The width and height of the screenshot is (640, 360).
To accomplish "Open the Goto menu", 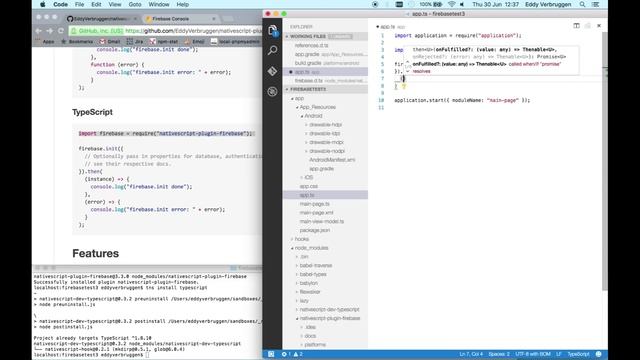I will tap(135, 4).
